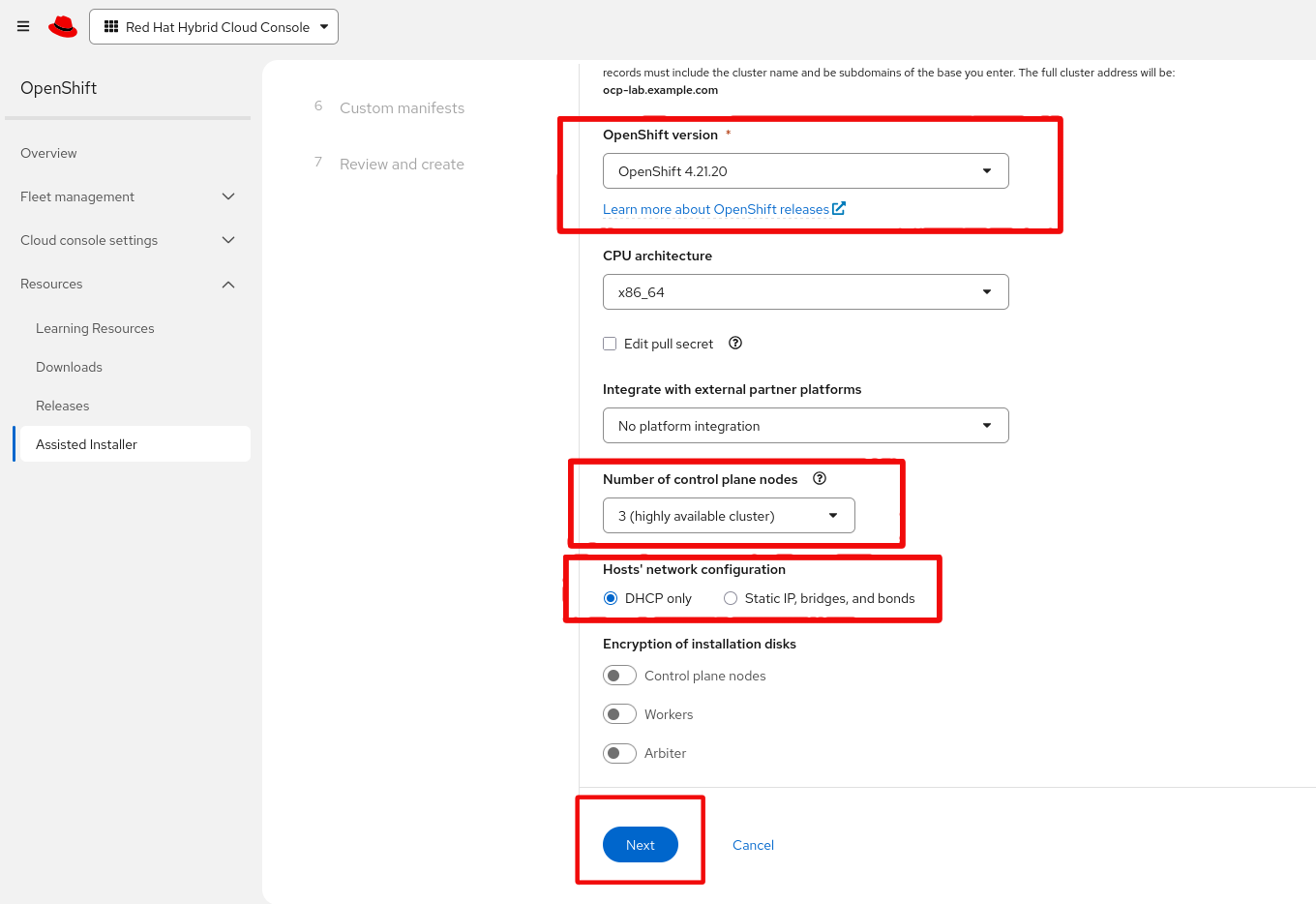
Task: Click the external link icon after OpenShift releases
Action: (839, 208)
